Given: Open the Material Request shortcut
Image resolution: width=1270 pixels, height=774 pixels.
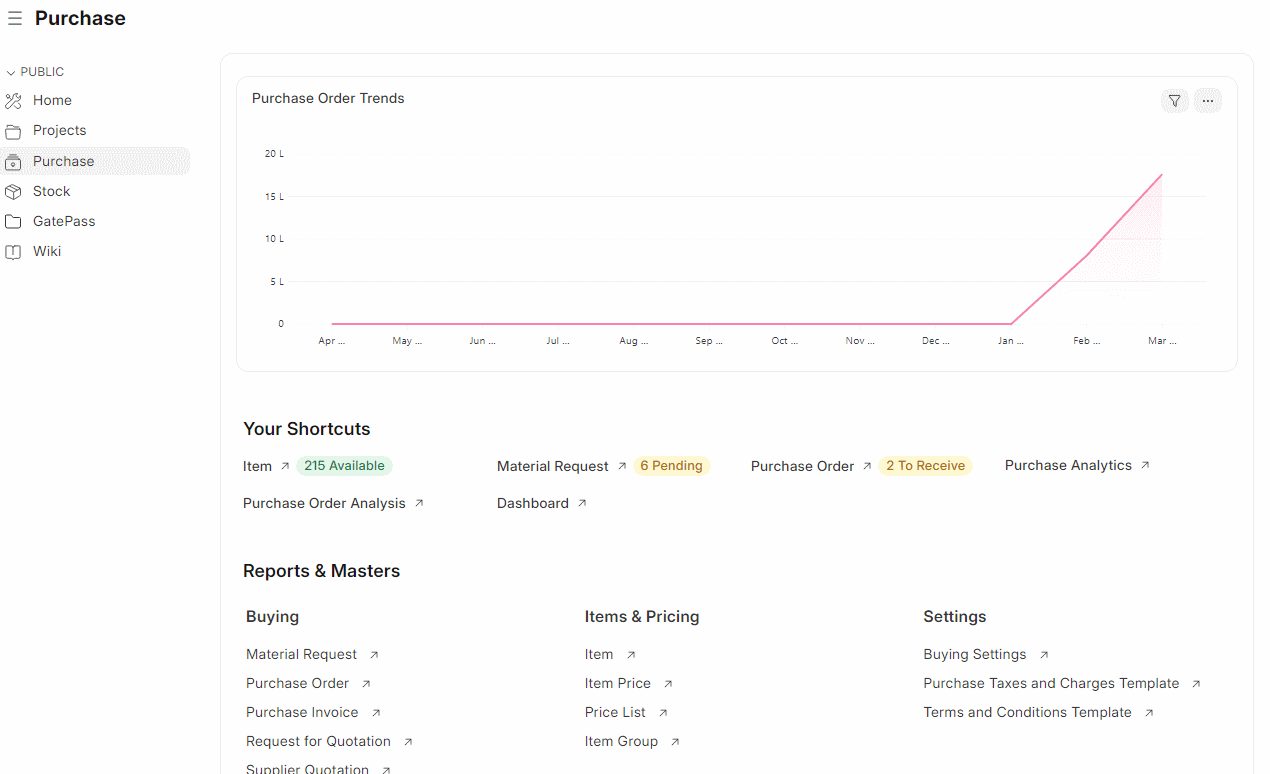Looking at the screenshot, I should click(x=552, y=466).
